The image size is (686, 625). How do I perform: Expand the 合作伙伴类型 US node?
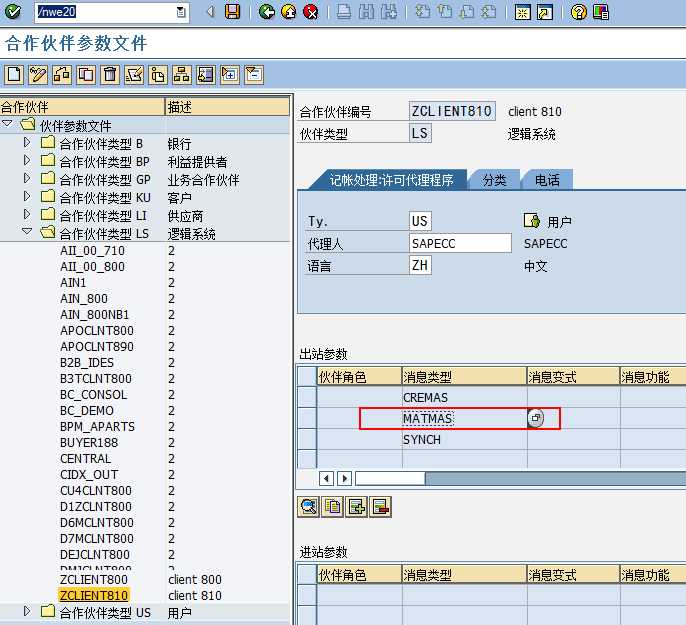tap(27, 611)
